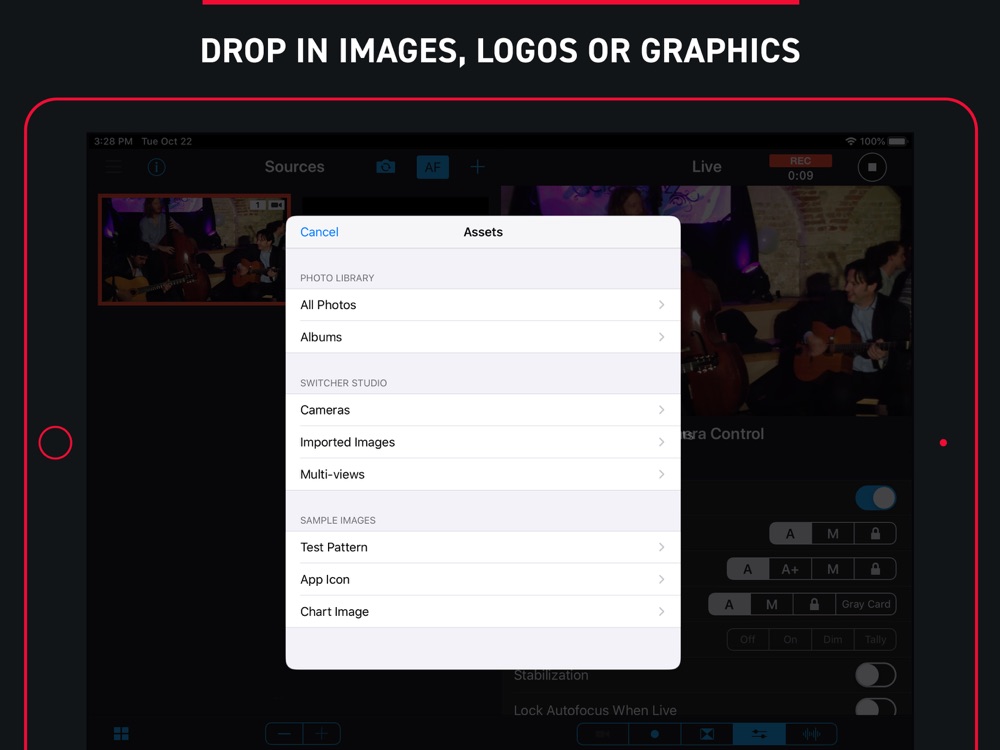Click the 3:28 PM clock in status bar
Screen dimensions: 1000x750
114,142
